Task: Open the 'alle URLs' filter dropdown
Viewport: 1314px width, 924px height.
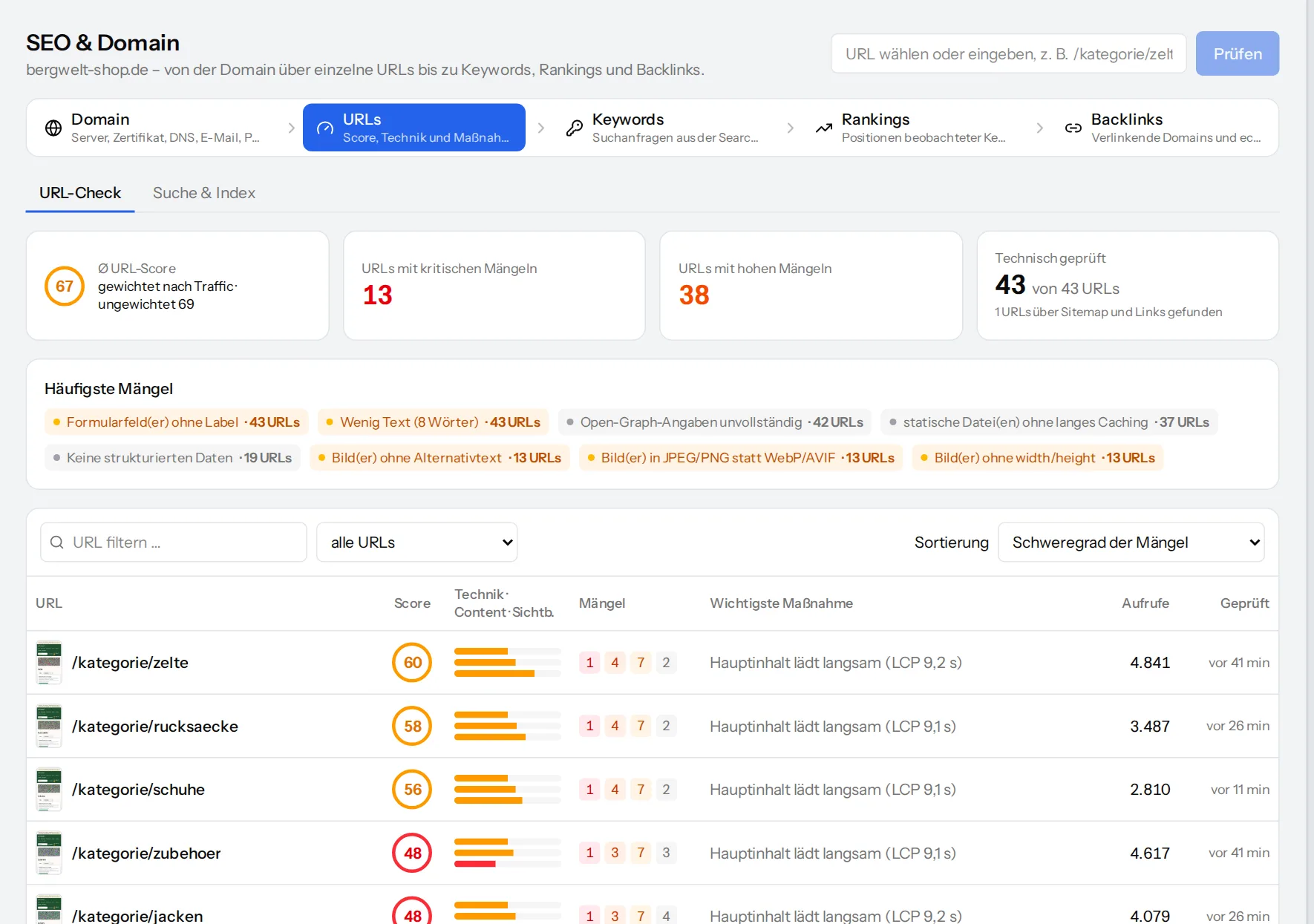Action: tap(417, 543)
